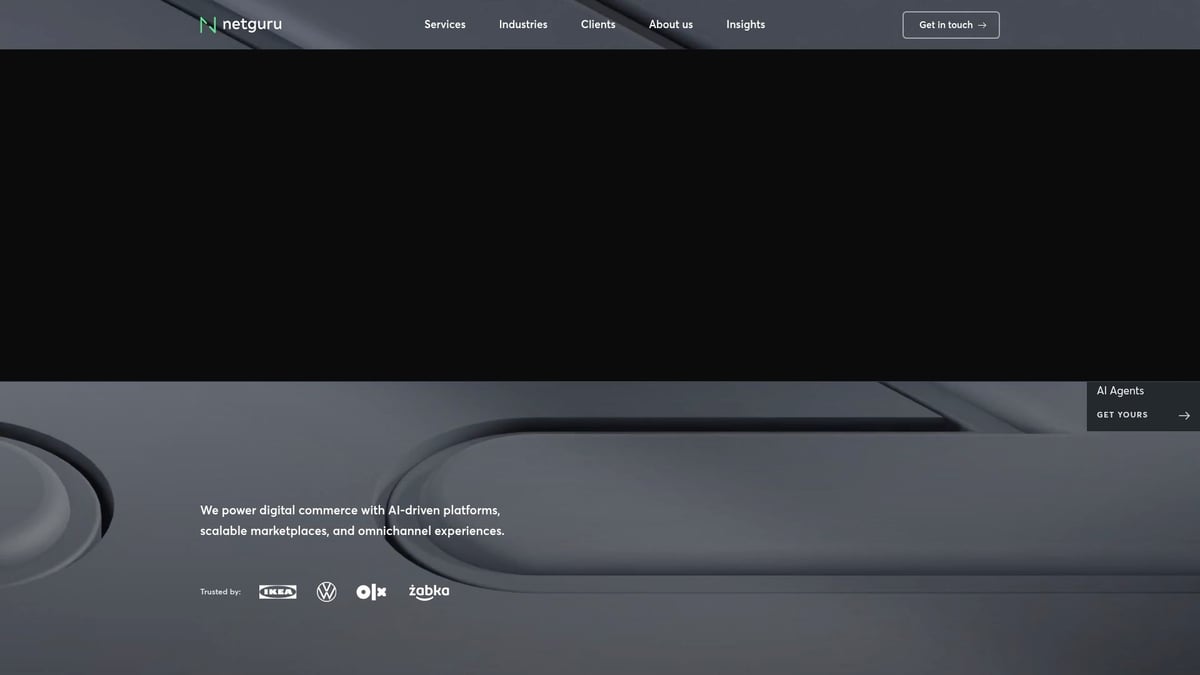Click the 'We power digital commerce' tagline
Viewport: 1200px width, 675px height.
click(x=352, y=520)
